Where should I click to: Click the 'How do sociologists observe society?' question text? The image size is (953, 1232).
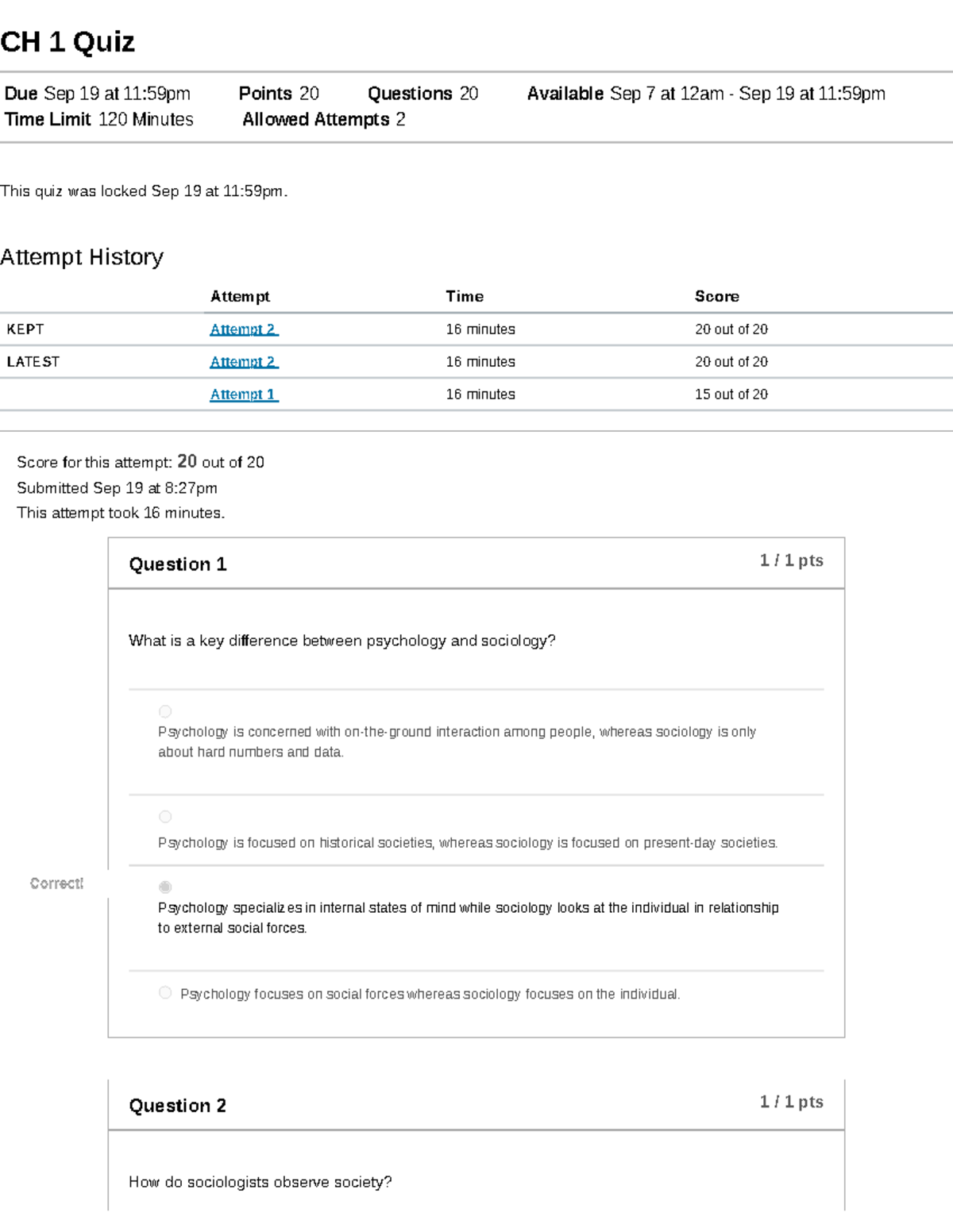260,1182
